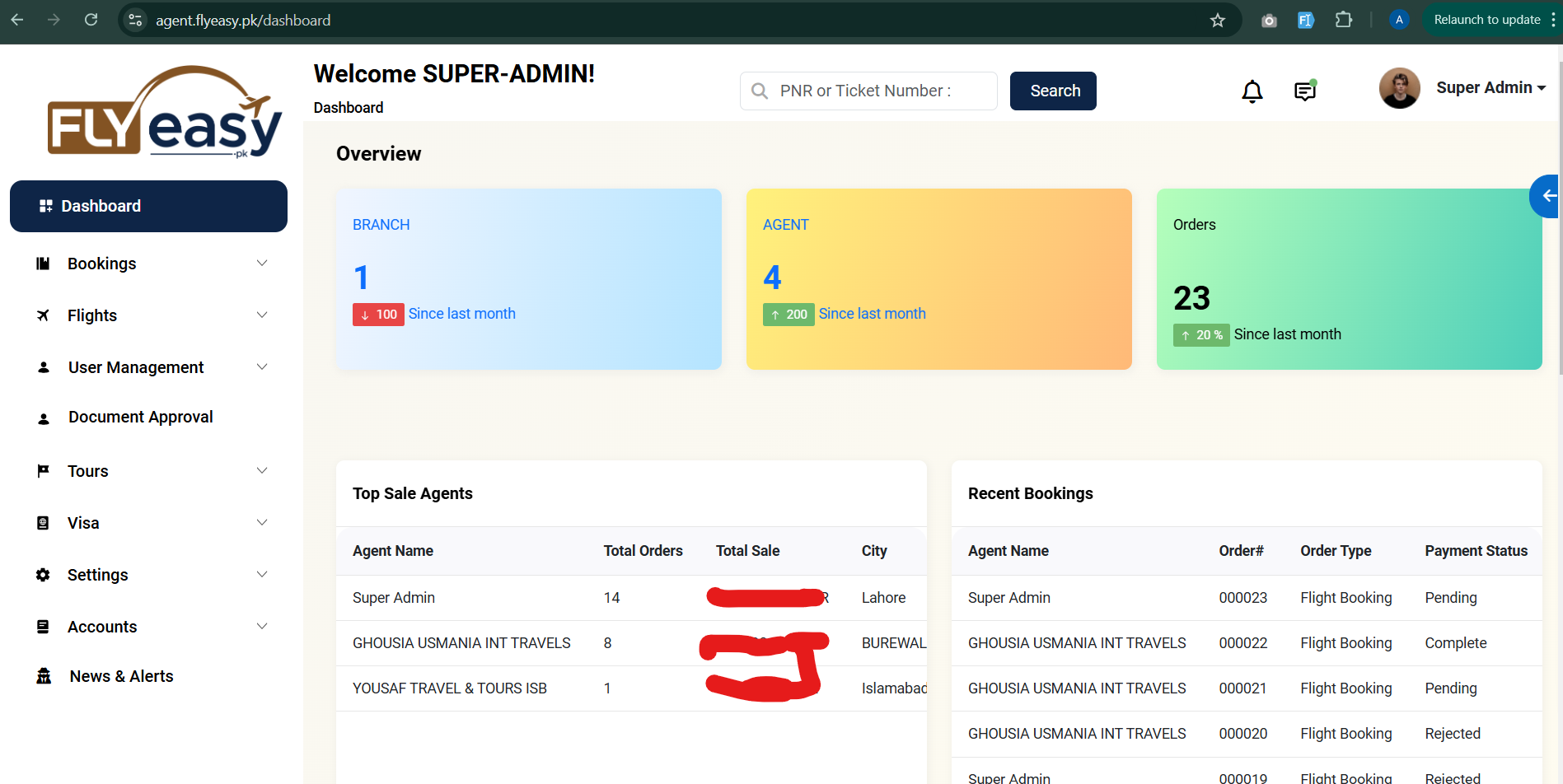Focus the PNR or Ticket Number field
The image size is (1563, 784).
868,91
